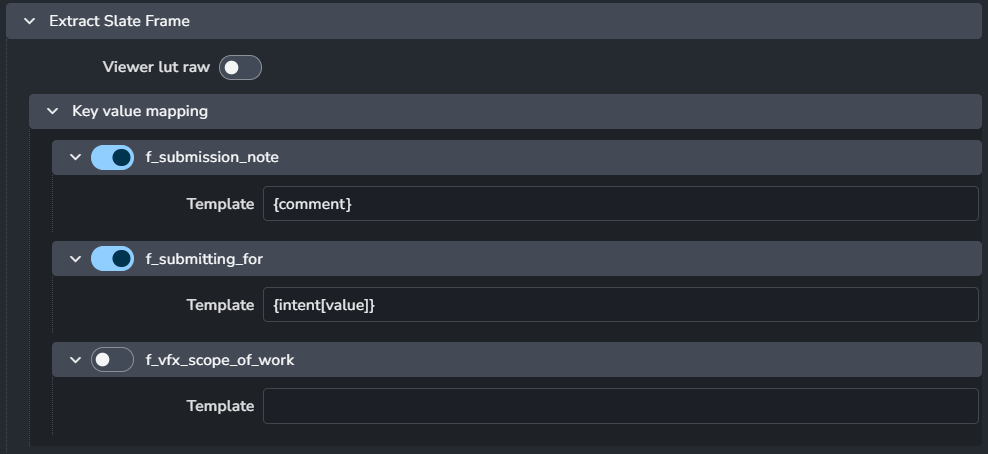Click the f_submitting_for header label
Viewport: 988px width, 454px height.
[x=204, y=259]
